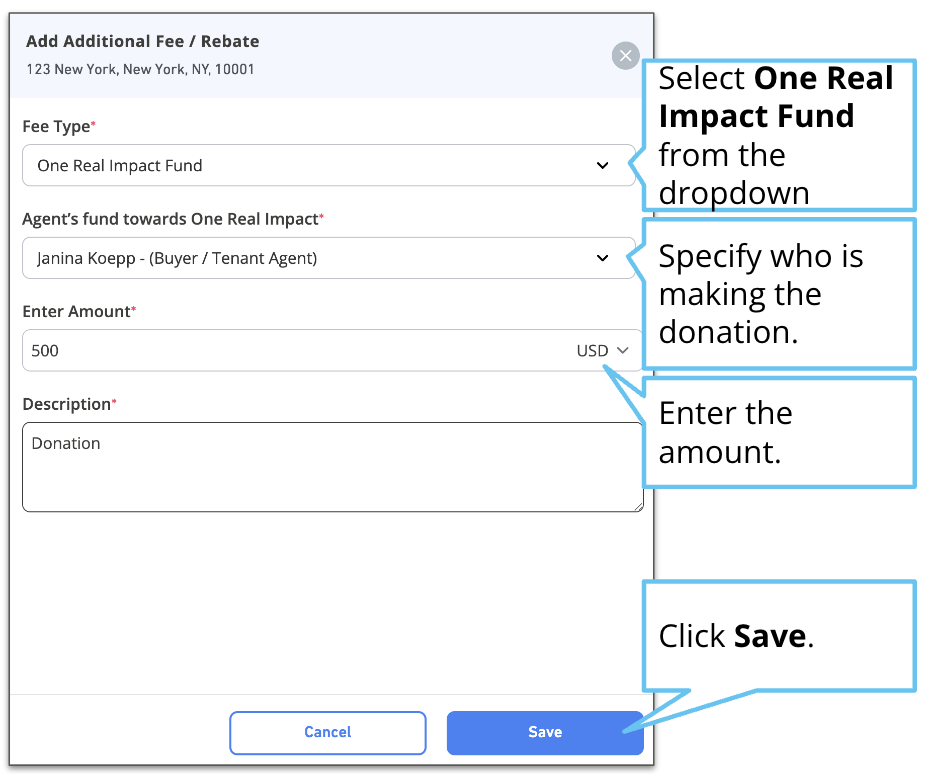Open the Agent's fund towards One Real Impact dropdown
Screen dimensions: 932x774
coord(329,258)
